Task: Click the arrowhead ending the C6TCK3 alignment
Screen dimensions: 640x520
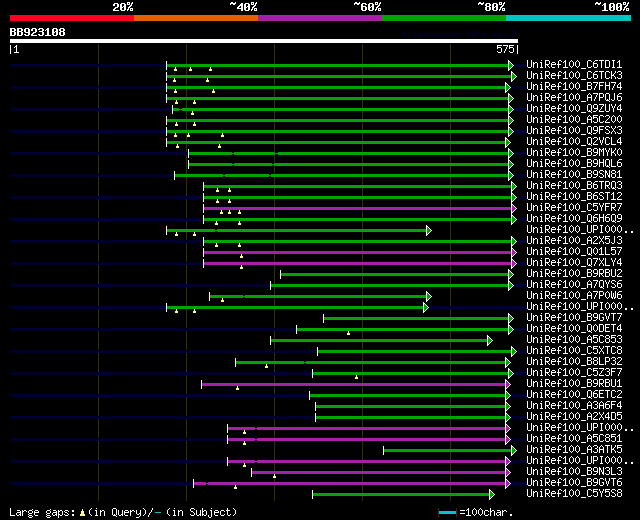Action: [x=514, y=76]
